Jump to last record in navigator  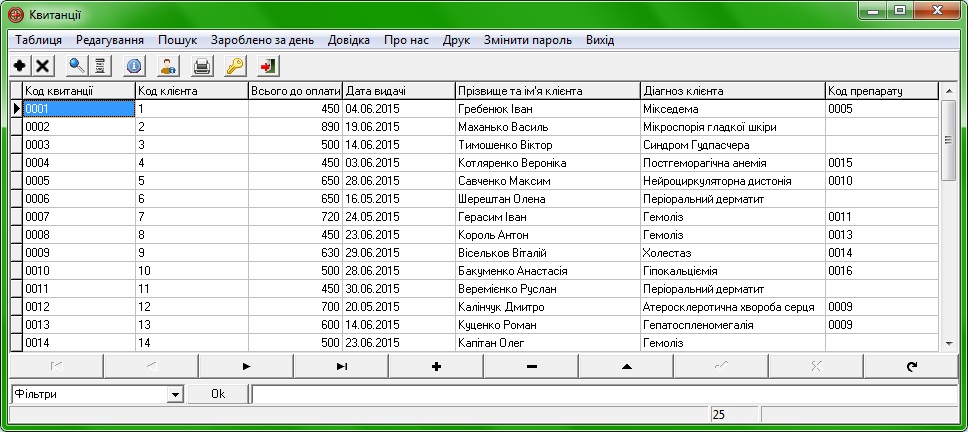(341, 366)
